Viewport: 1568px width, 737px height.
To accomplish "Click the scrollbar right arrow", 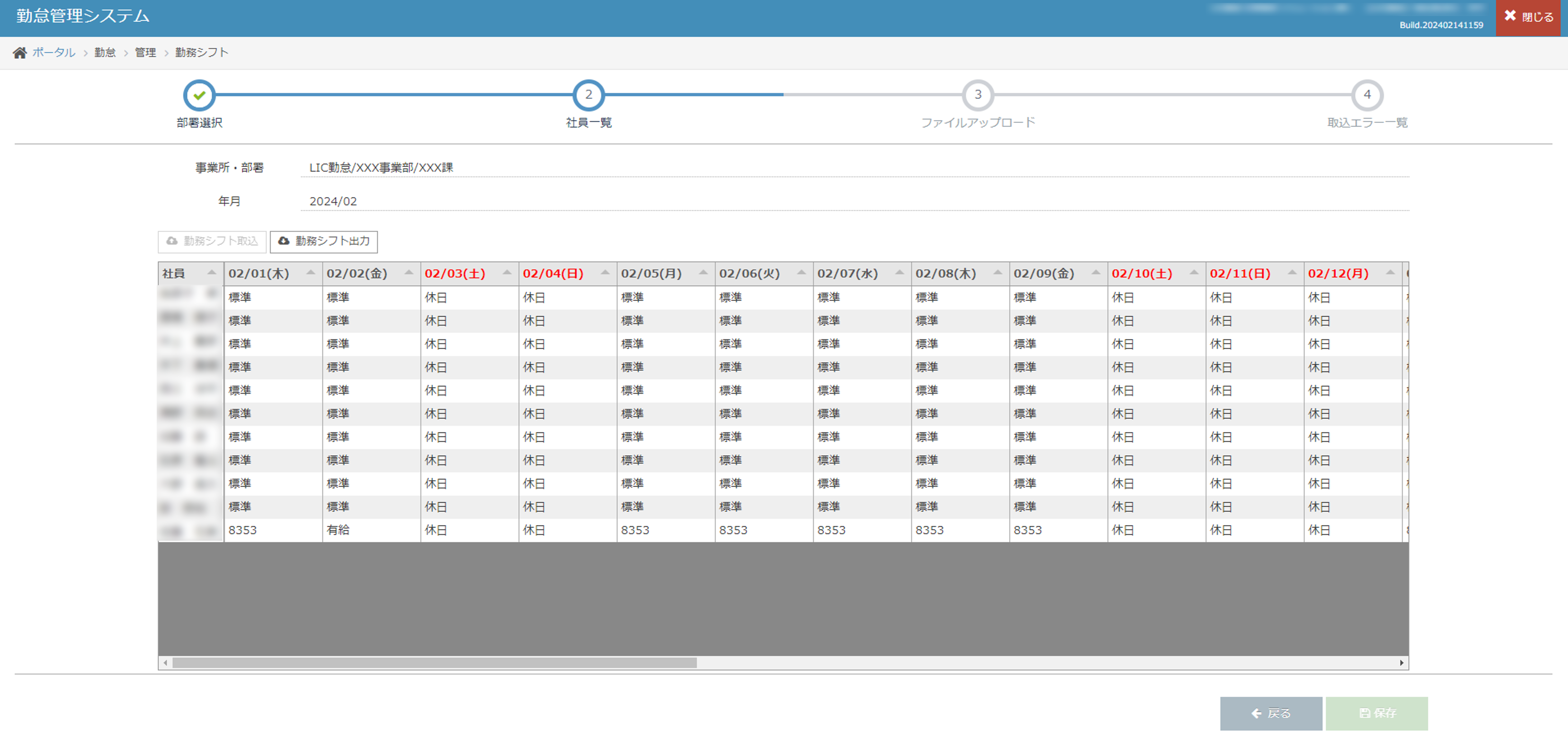I will pos(1402,663).
